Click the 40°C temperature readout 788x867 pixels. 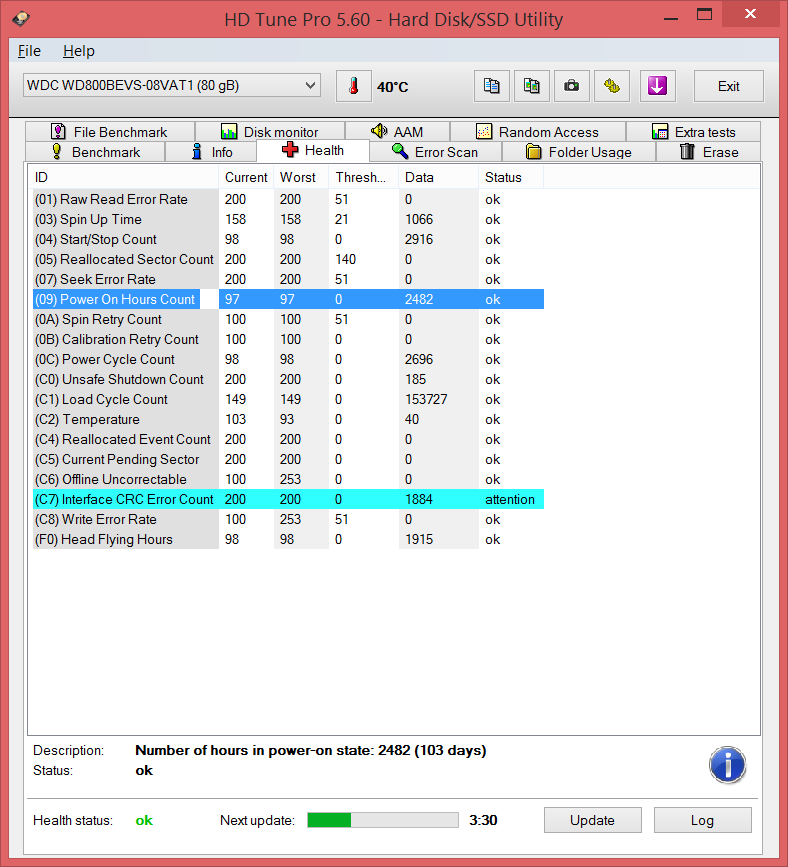pos(393,87)
